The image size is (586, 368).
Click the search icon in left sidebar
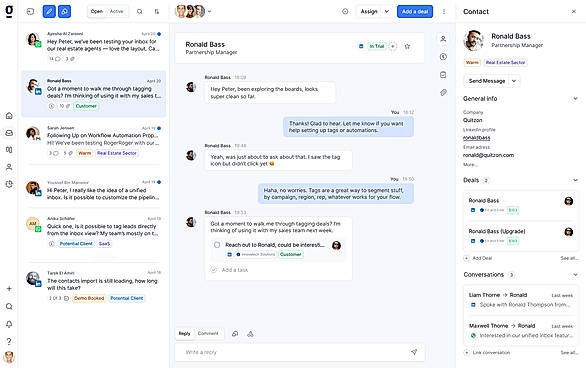tap(9, 306)
